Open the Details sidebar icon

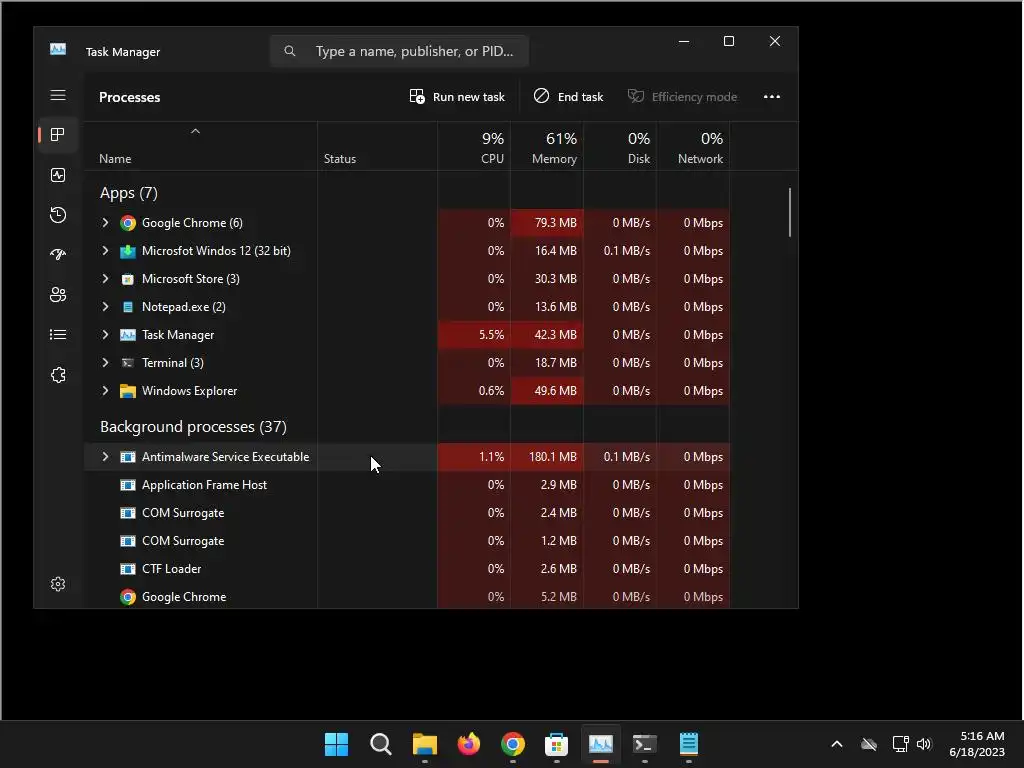58,335
